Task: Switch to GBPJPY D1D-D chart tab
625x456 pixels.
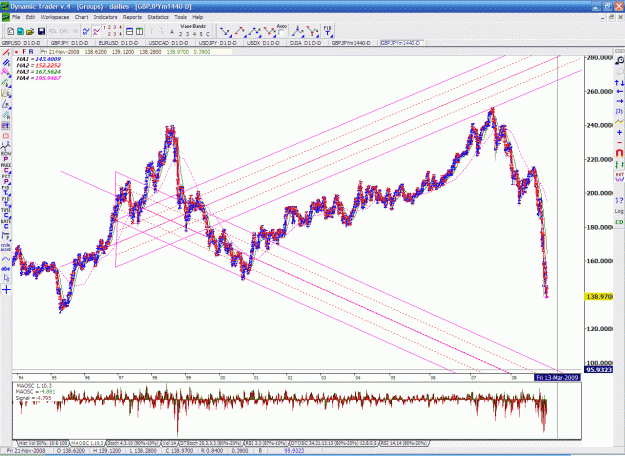Action: (x=68, y=43)
